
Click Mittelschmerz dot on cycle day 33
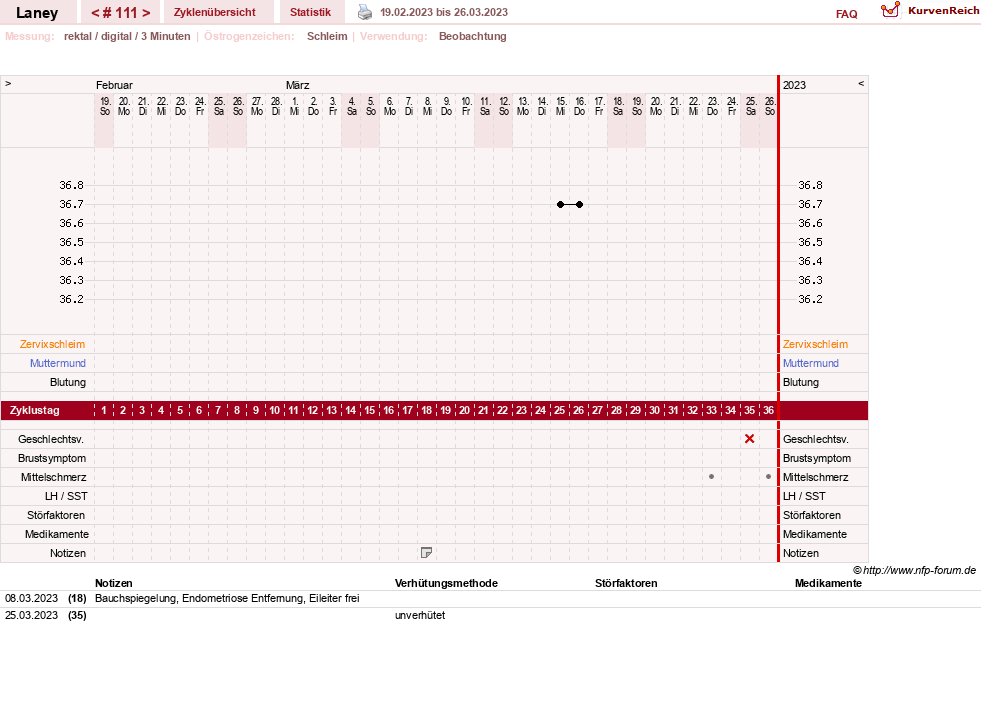pyautogui.click(x=711, y=477)
